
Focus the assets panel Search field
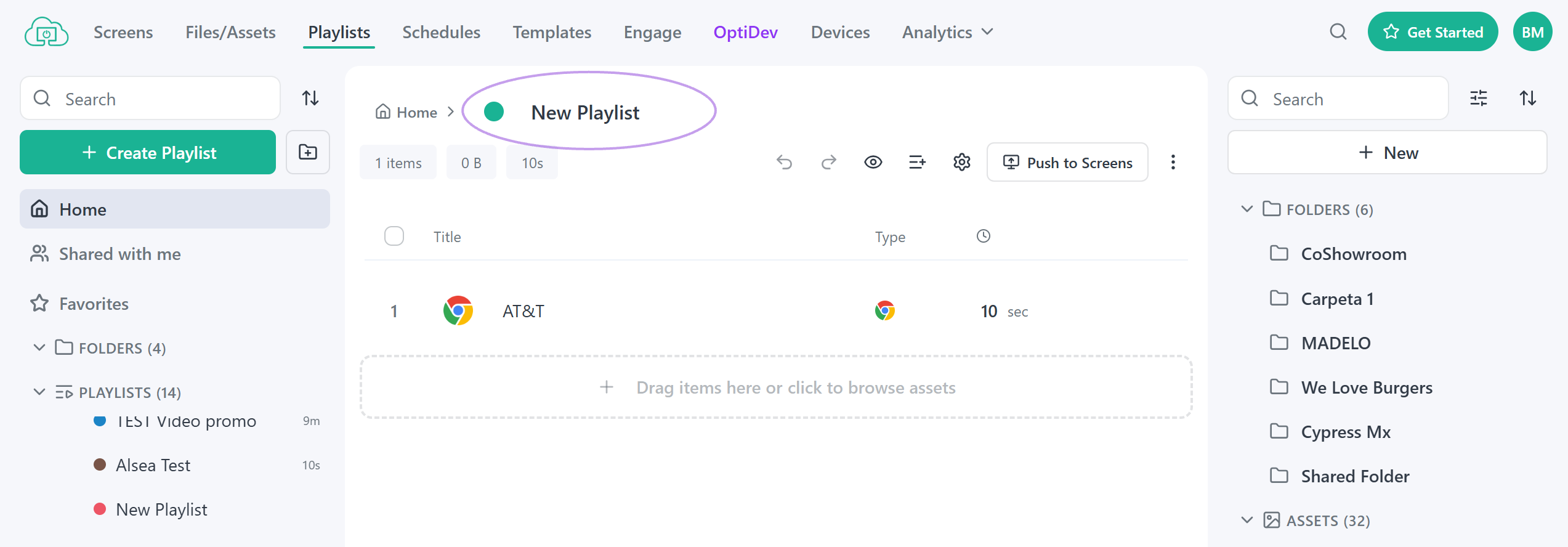[1338, 99]
